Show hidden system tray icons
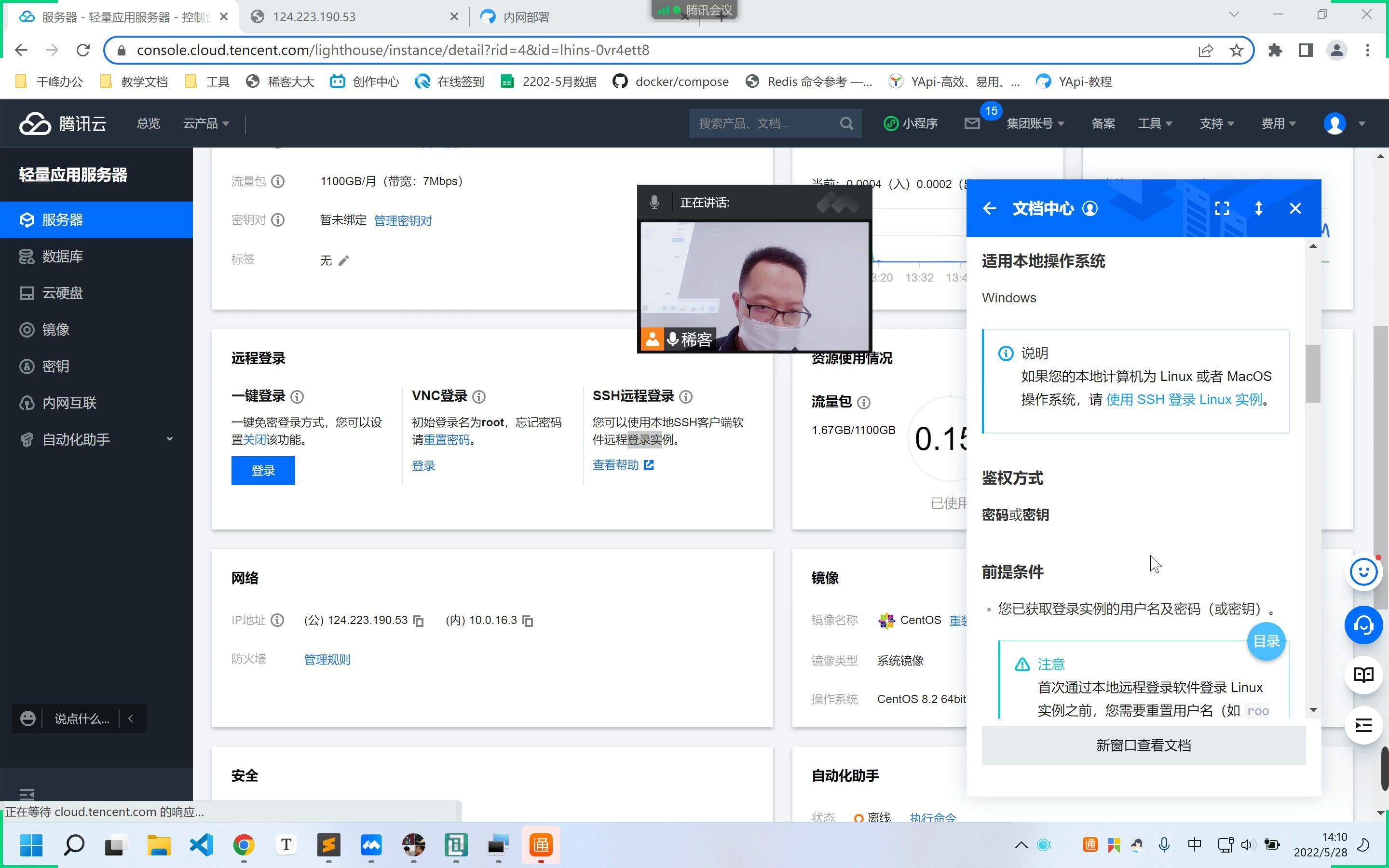Viewport: 1389px width, 868px height. [x=1021, y=844]
